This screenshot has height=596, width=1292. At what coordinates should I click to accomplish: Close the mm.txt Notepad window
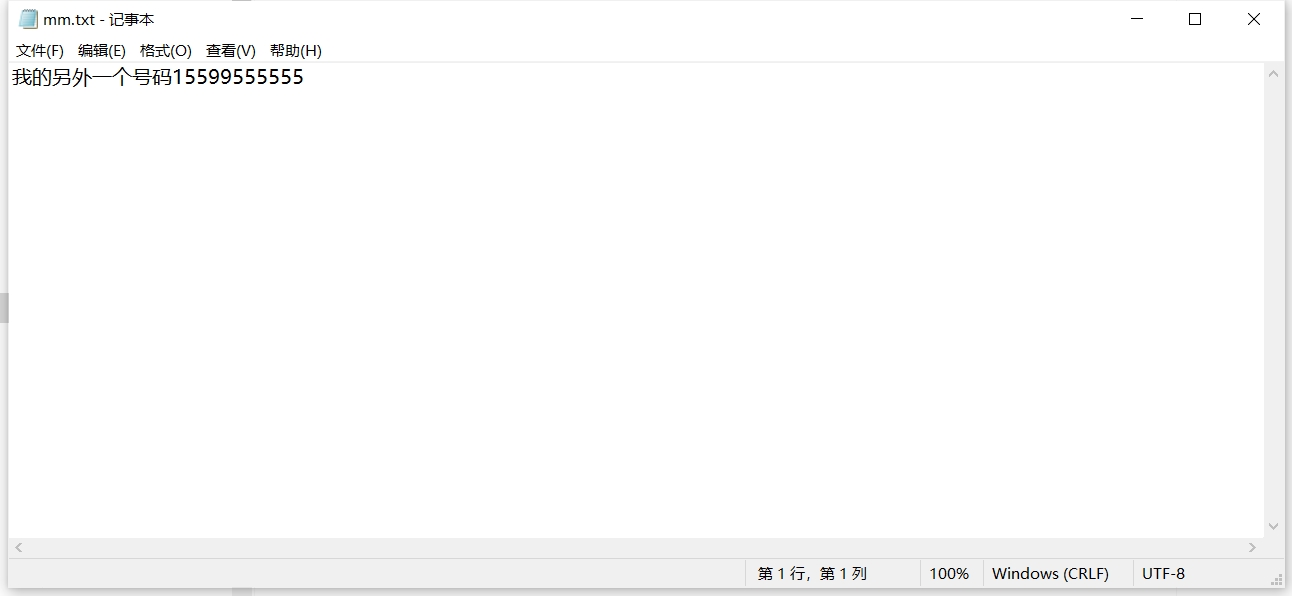1254,19
